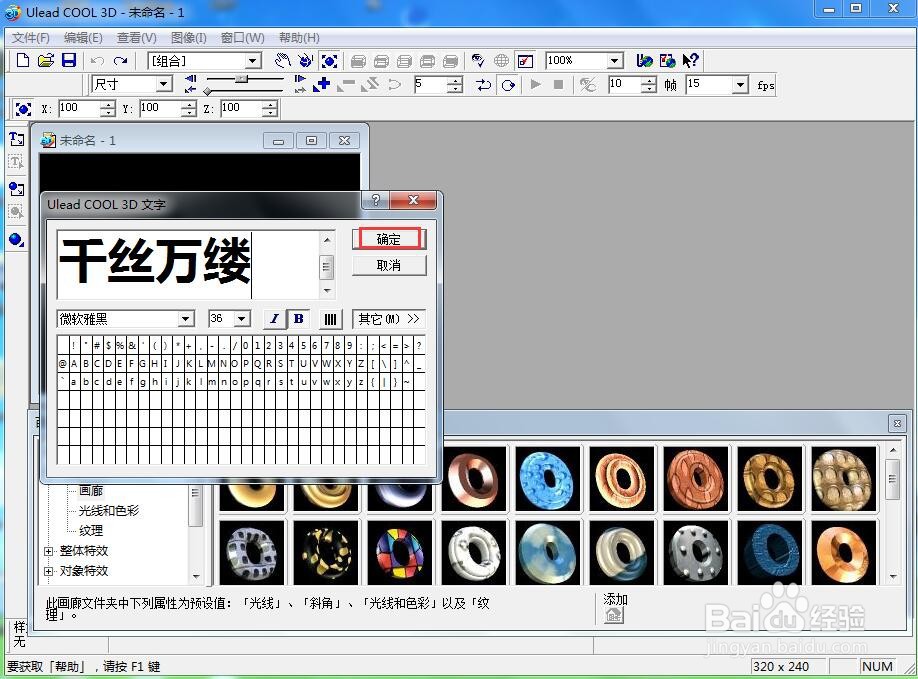This screenshot has width=918, height=679.
Task: Select the 光线和色彩 tree item
Action: click(109, 510)
